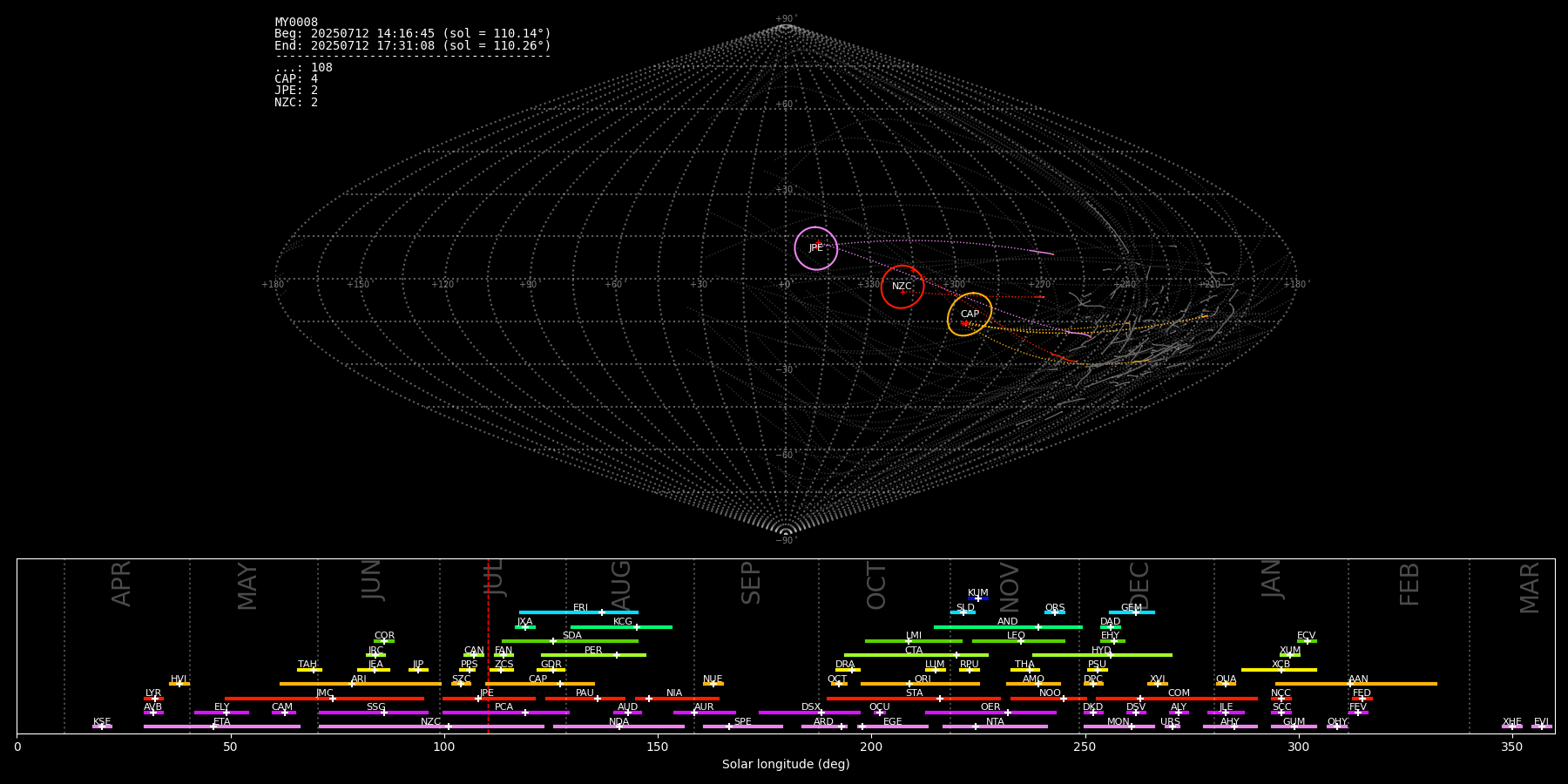Click the ETA shower label in timeline
Viewport: 1568px width, 784px height.
[222, 722]
